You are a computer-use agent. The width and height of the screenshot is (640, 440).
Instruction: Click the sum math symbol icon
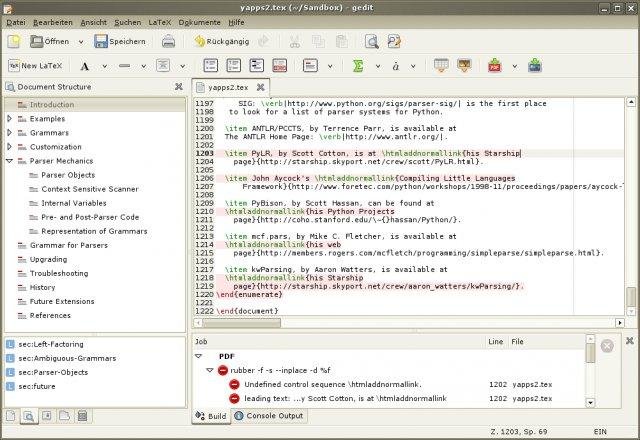click(x=357, y=66)
